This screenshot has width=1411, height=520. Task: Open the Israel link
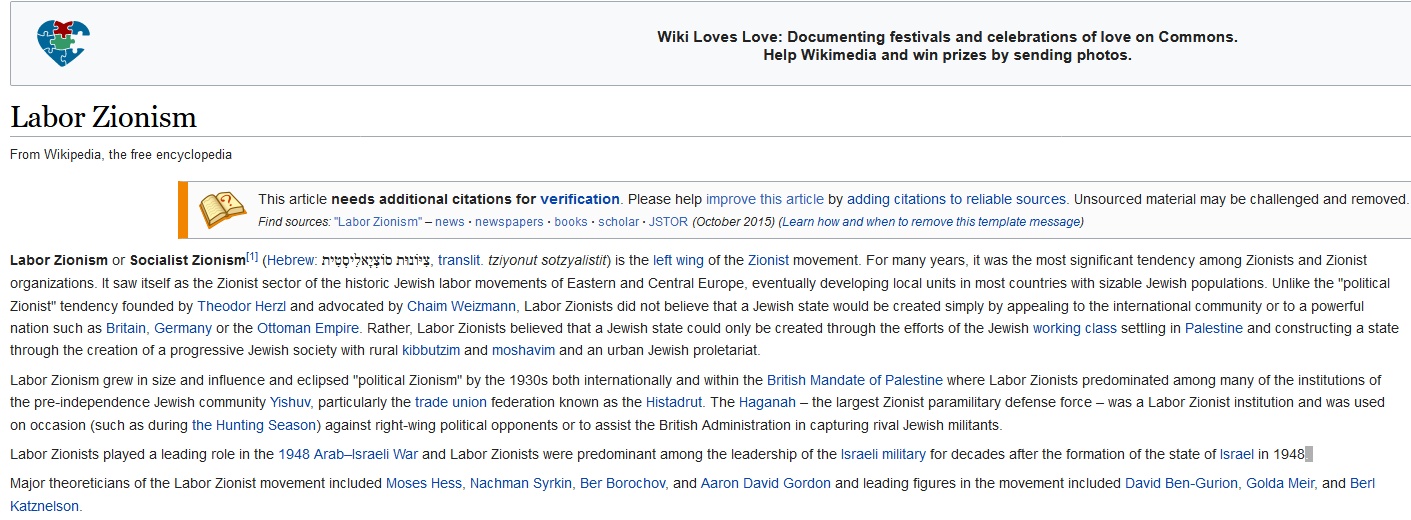point(1237,454)
